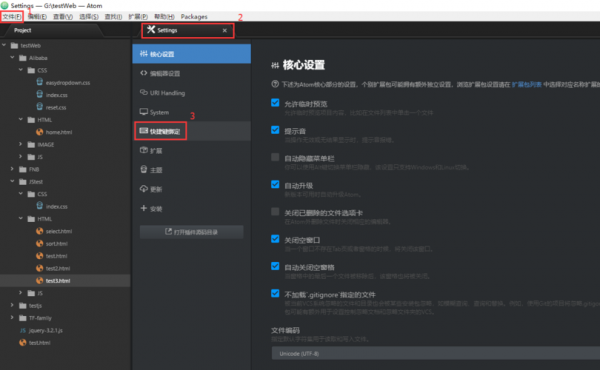
Task: Toggle 不加载 .gitignore 指定的文件 checkbox
Action: point(275,293)
